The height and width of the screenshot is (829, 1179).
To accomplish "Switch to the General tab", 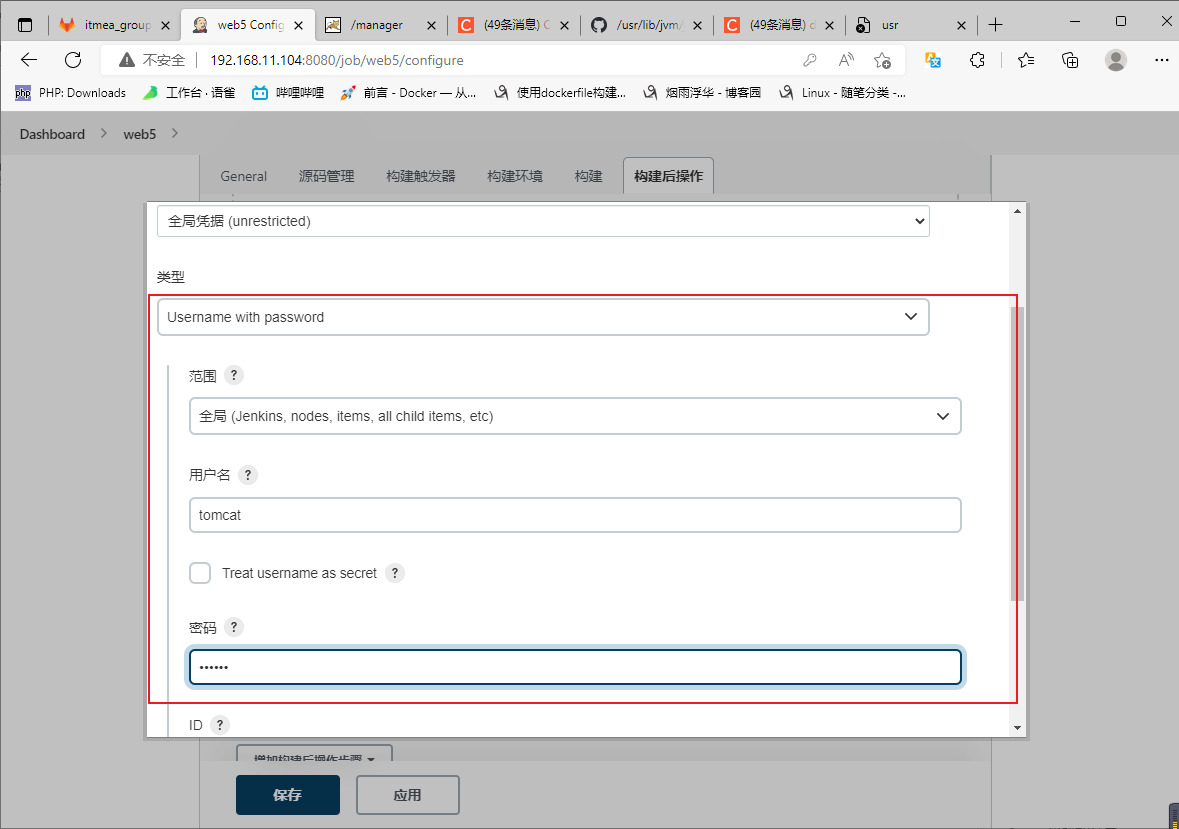I will coord(244,176).
